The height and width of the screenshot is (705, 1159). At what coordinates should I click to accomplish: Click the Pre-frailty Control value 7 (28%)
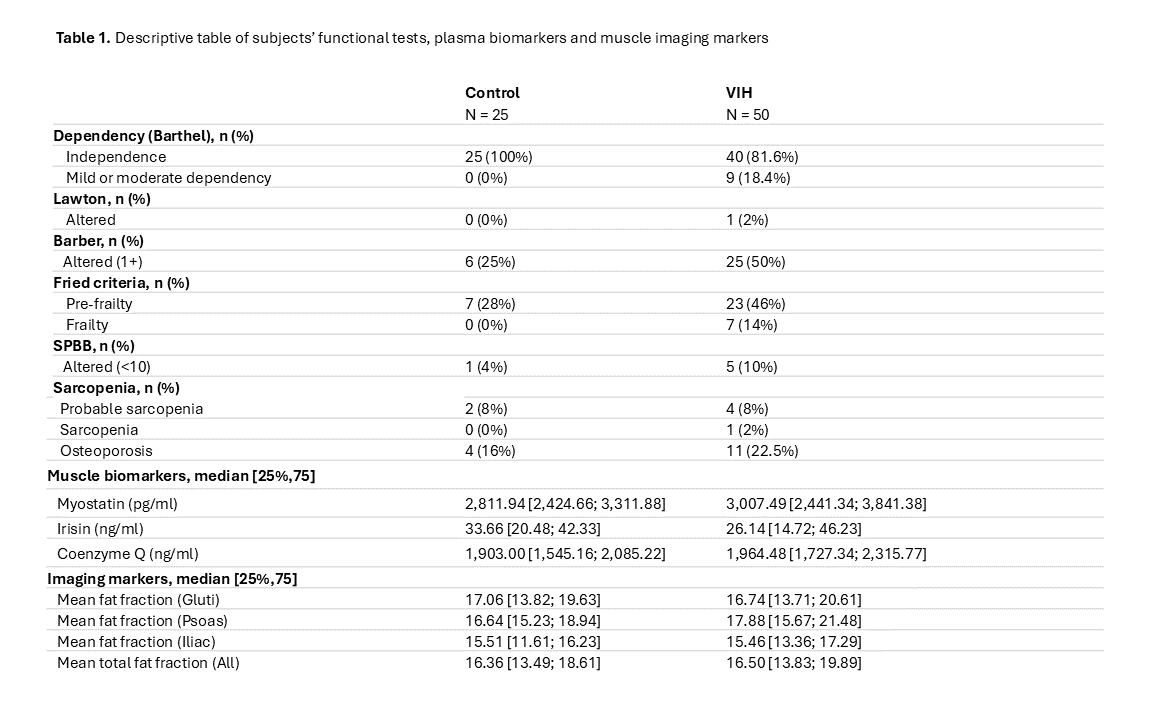[490, 304]
